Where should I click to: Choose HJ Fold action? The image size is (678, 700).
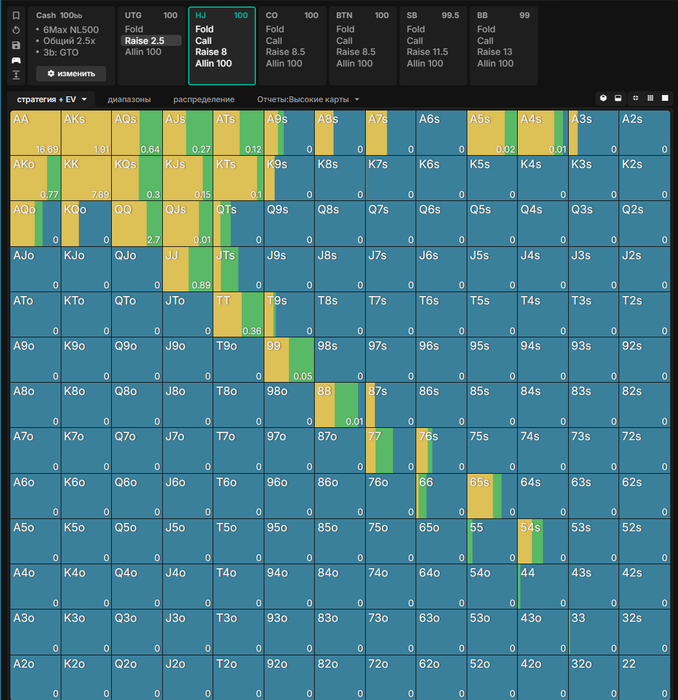tap(204, 29)
